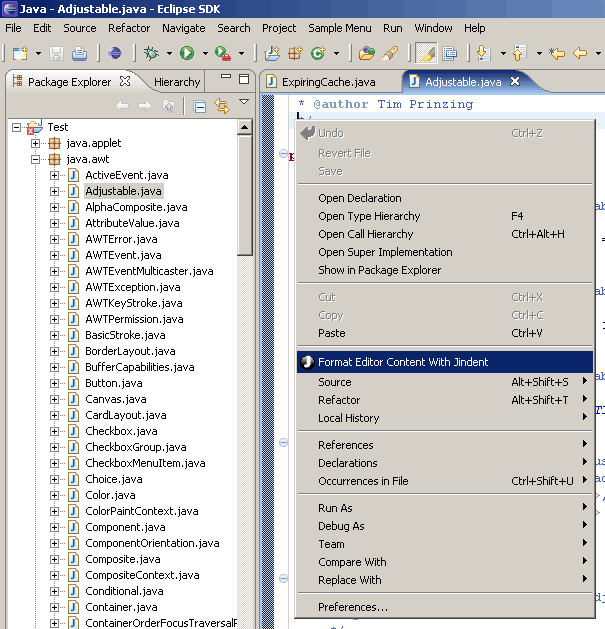Click the Jindent icon in context menu
This screenshot has width=605, height=629.
(308, 362)
